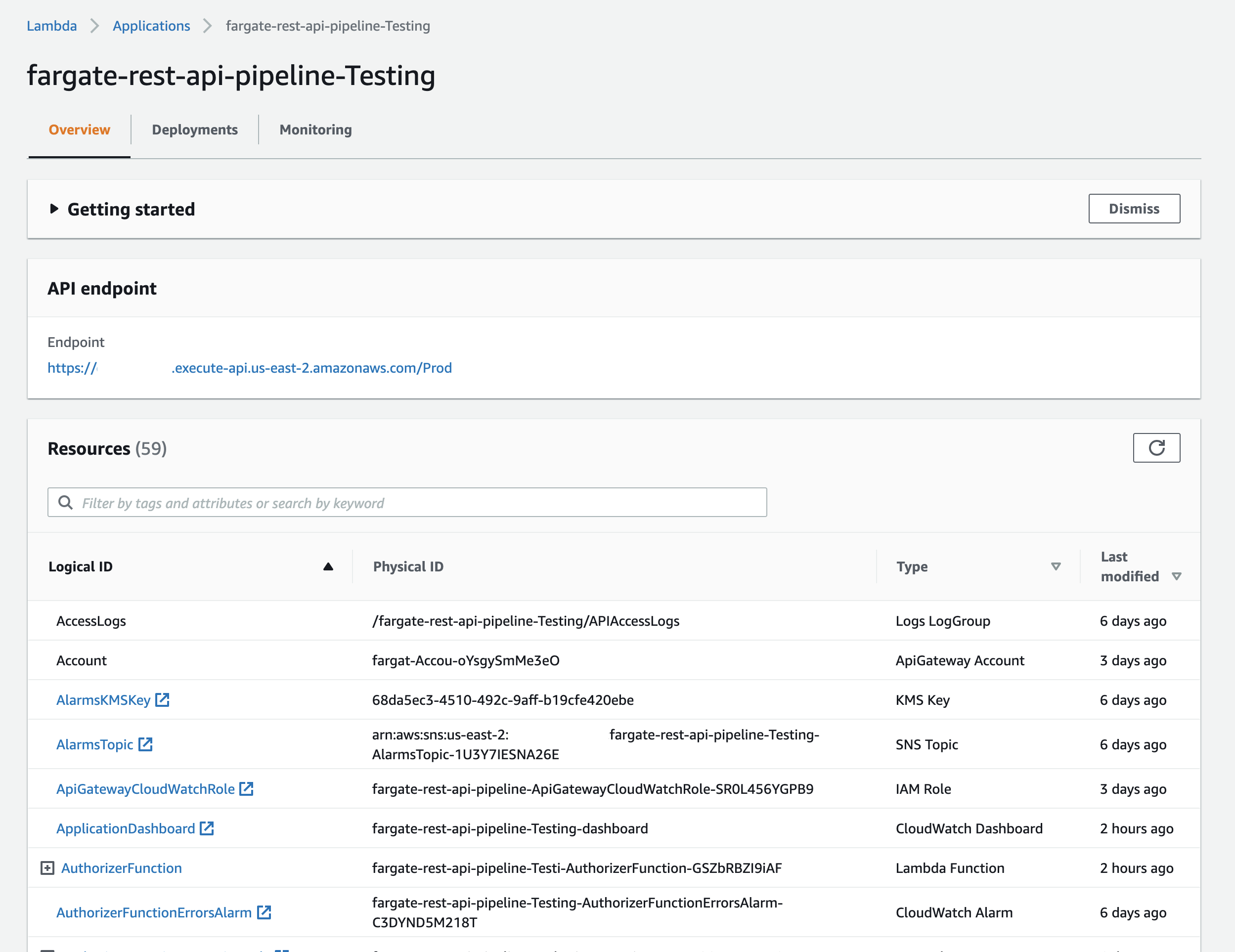Select KMS key ID 68da5ec3-4510-492c-9aff-b19cfe420ebe
Image resolution: width=1235 pixels, height=952 pixels.
pyautogui.click(x=503, y=700)
